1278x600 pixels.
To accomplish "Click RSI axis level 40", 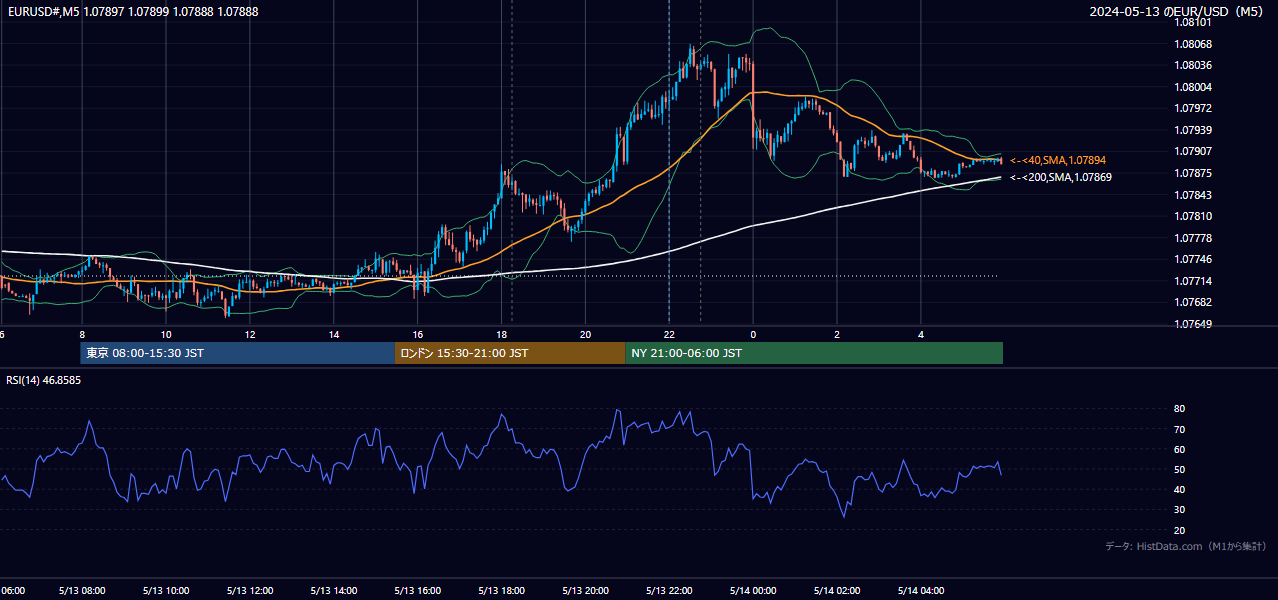I will point(1179,489).
